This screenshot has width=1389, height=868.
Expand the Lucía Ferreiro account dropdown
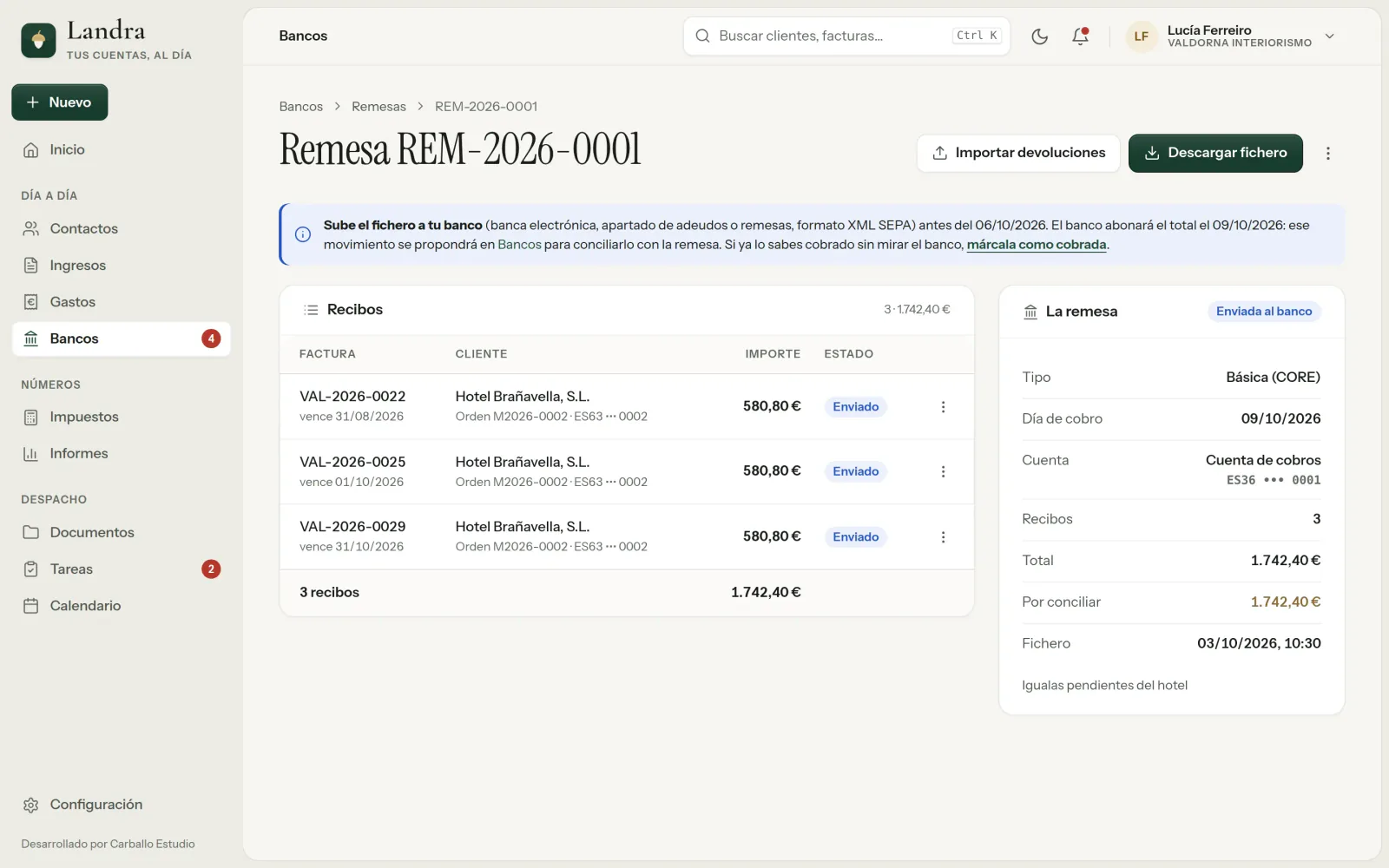click(x=1329, y=36)
